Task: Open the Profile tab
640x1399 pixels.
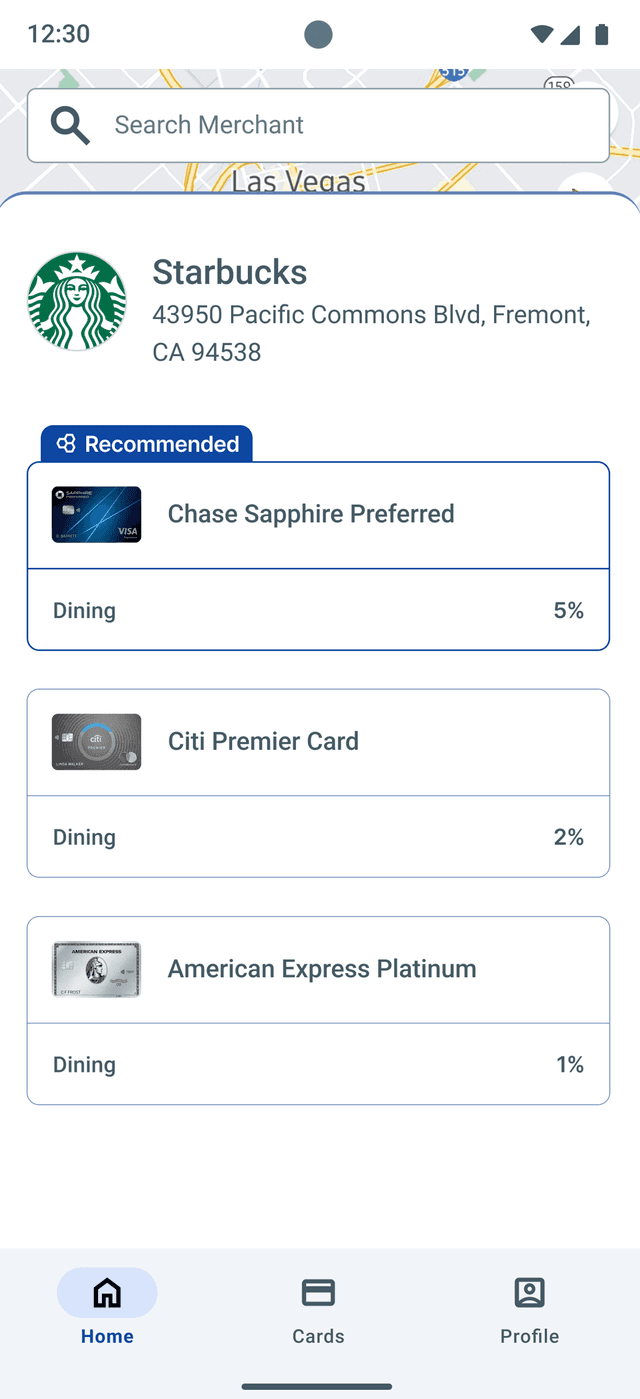Action: click(x=529, y=1308)
